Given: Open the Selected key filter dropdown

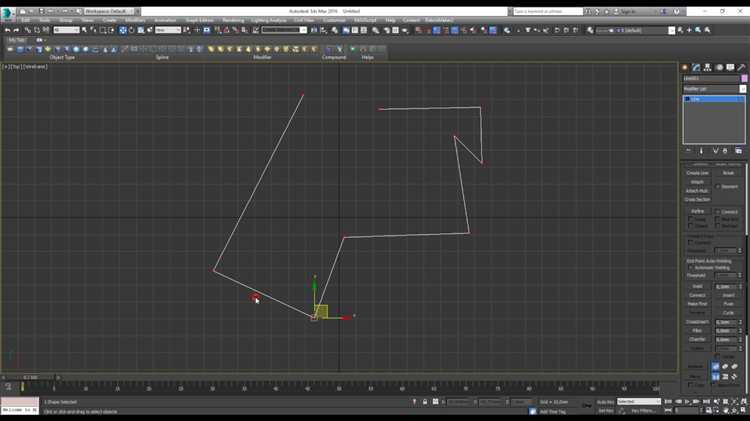Looking at the screenshot, I should point(639,402).
